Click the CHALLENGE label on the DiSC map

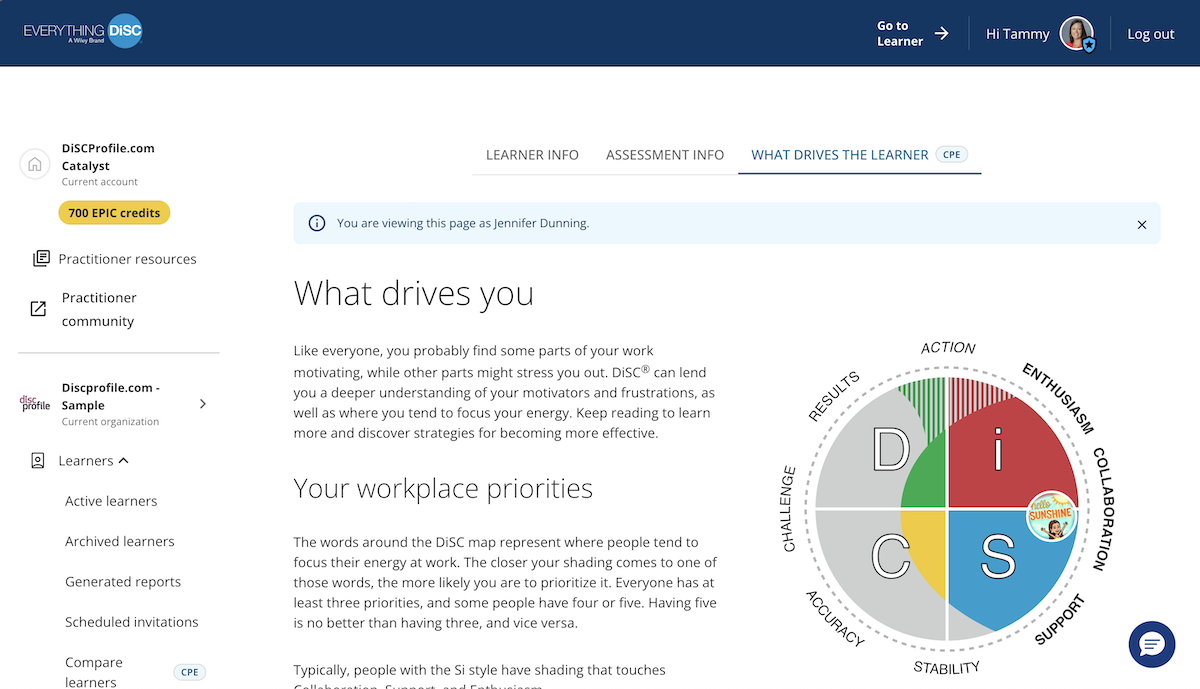coord(789,509)
